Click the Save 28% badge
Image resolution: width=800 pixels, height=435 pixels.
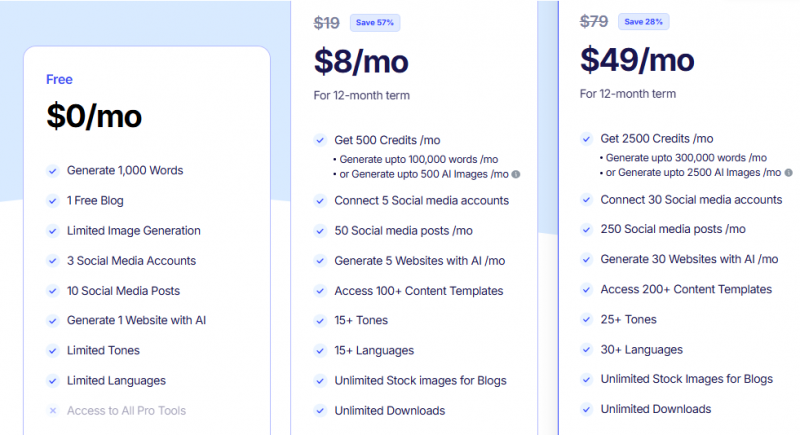(645, 21)
